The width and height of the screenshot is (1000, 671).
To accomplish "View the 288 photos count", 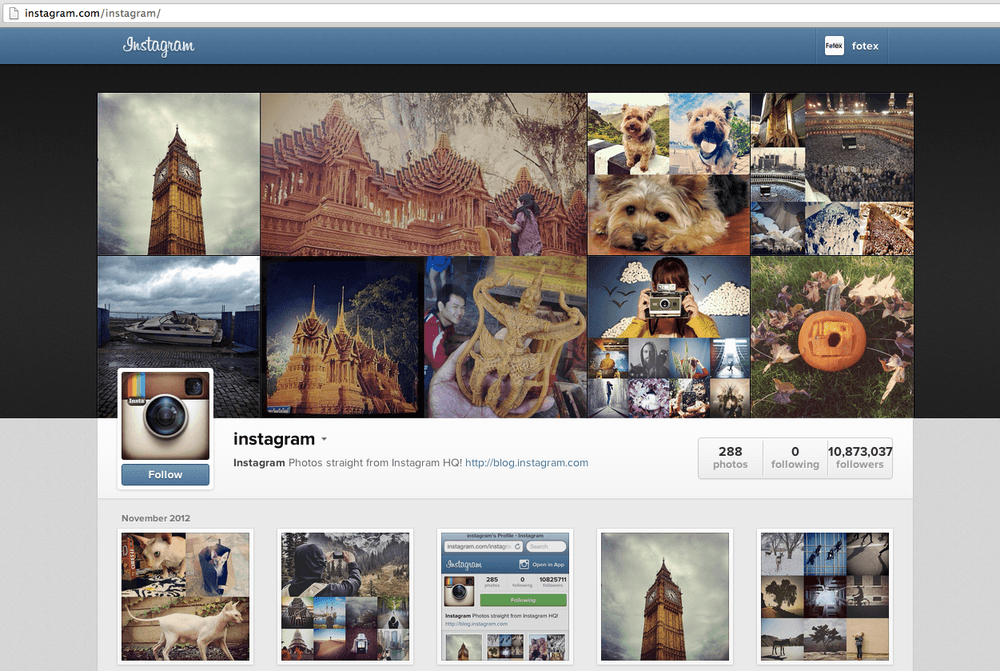I will [730, 457].
